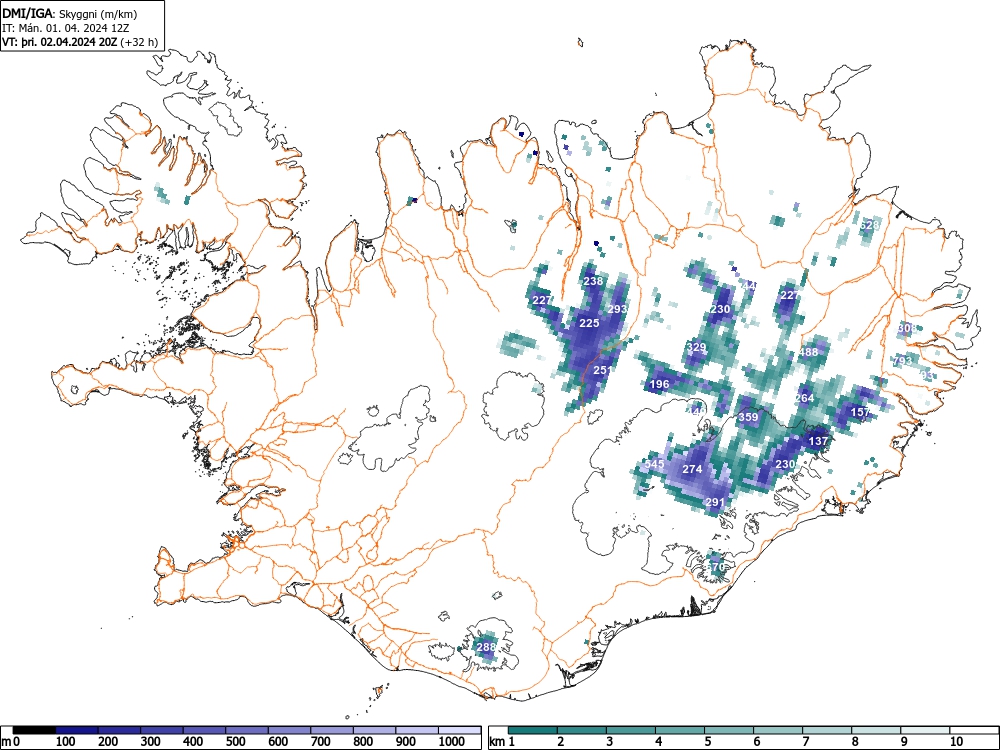Click the black swatch at the metre legend start
This screenshot has height=750, width=1000.
tap(34, 730)
